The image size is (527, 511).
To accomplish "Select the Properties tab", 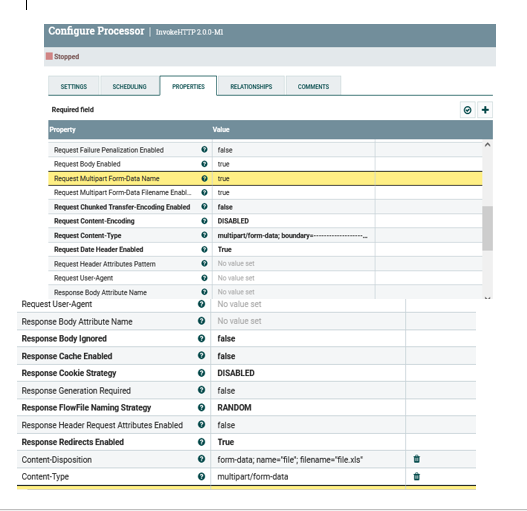I will coord(188,86).
